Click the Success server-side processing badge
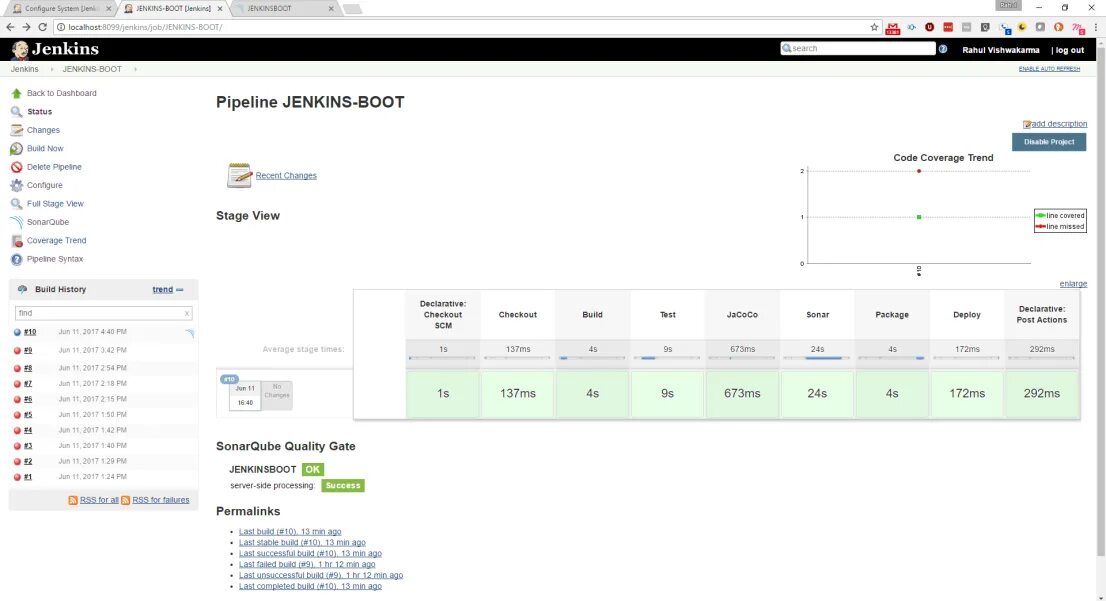 pyautogui.click(x=343, y=485)
